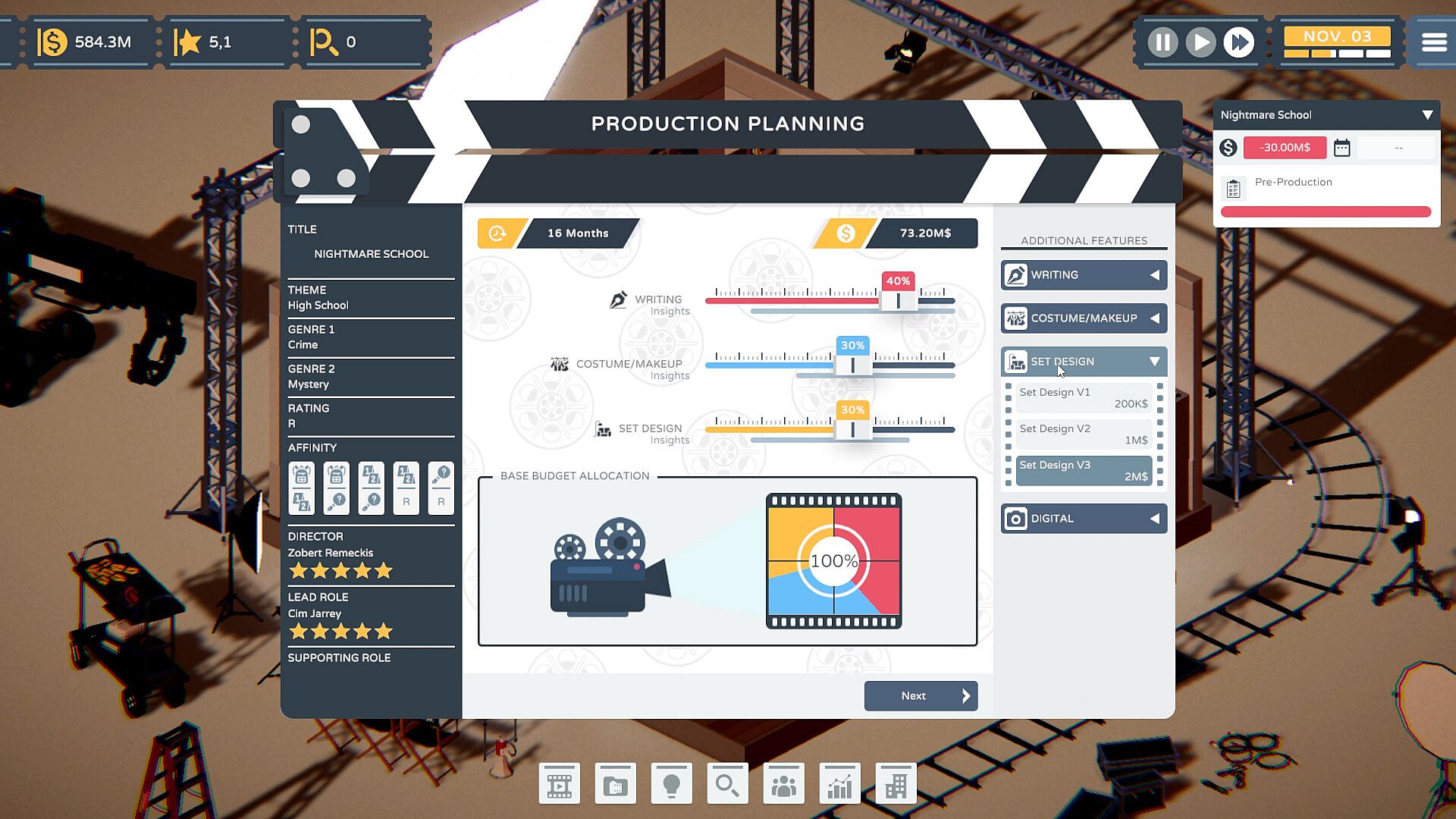The width and height of the screenshot is (1456, 819).
Task: Click the film clapper icon in bottom toolbar
Action: [x=560, y=785]
